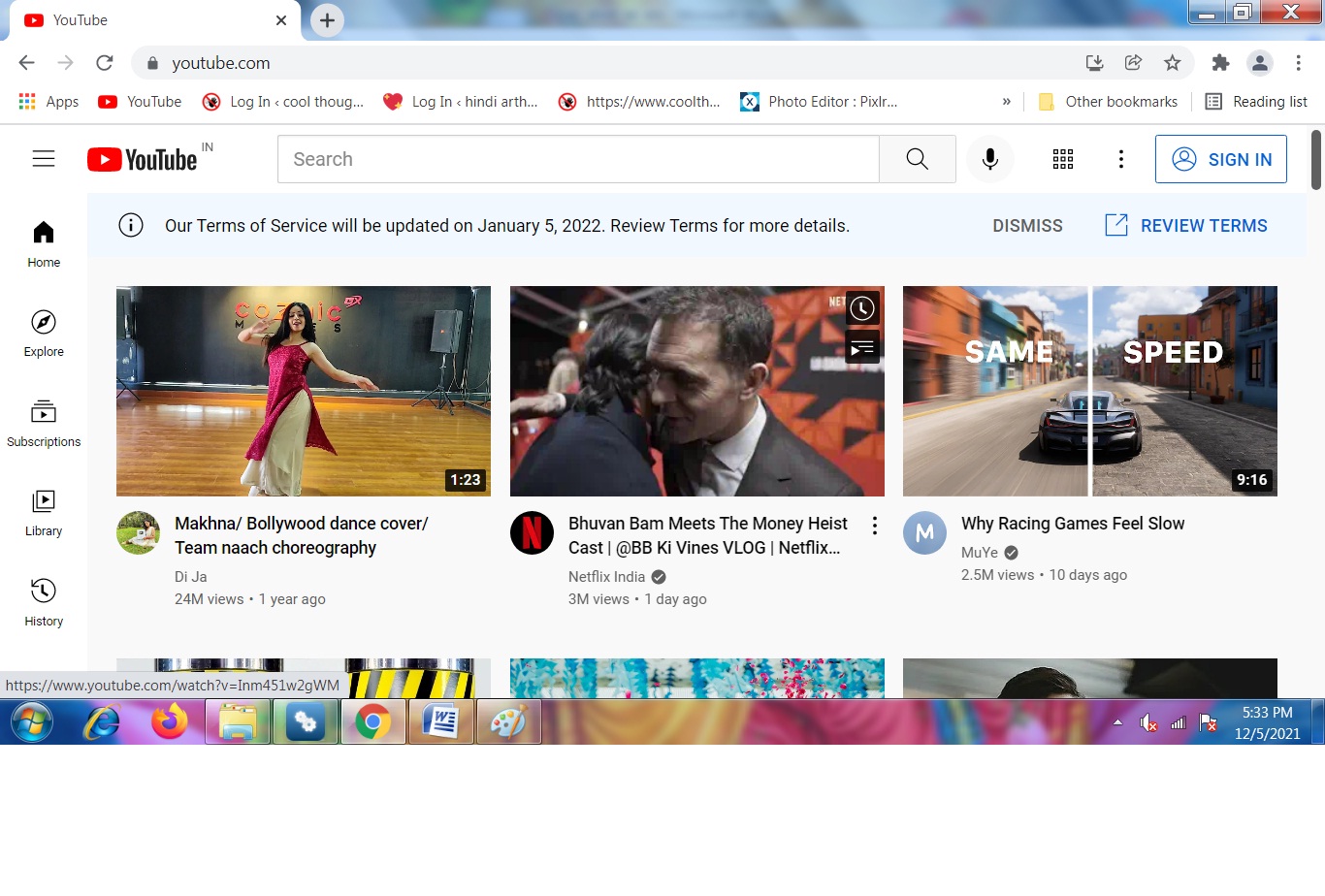Open the Chrome profile avatar
1325x896 pixels.
click(x=1260, y=63)
